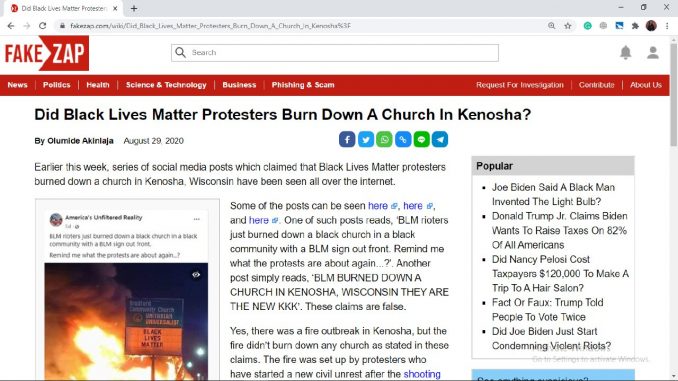Open the Politics menu item
Screen dimensions: 678x381
[x=57, y=85]
